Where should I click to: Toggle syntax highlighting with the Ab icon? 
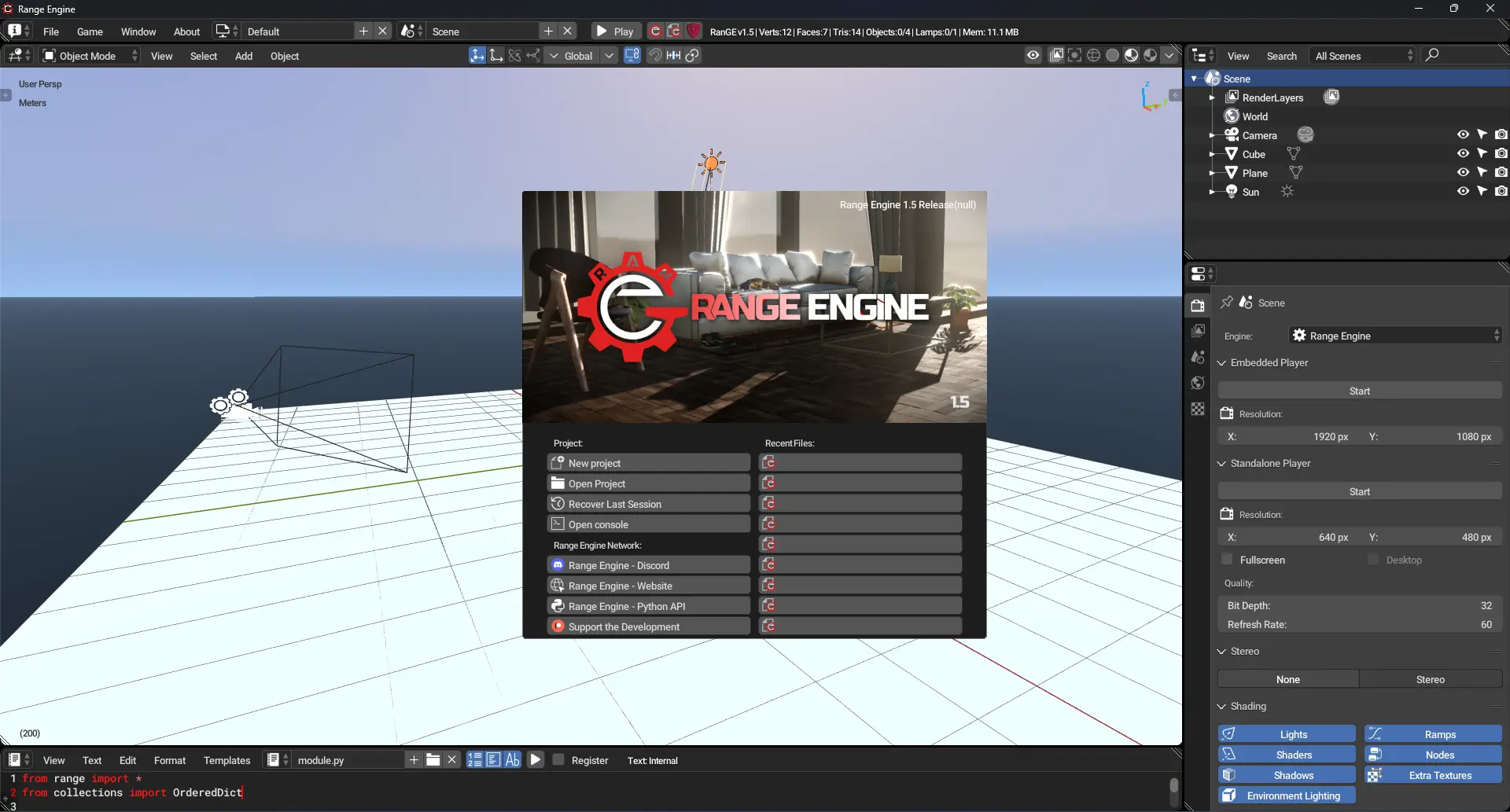point(513,759)
